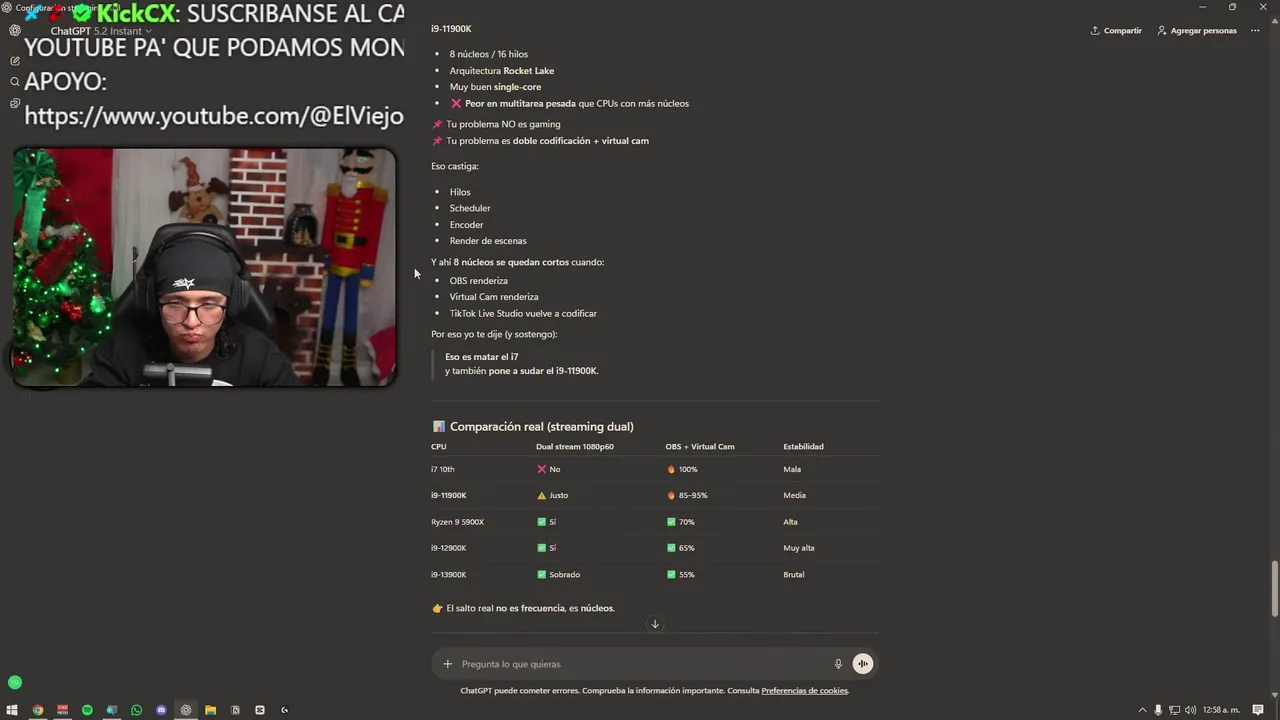Open the Preferencias de cookies link
1280x720 pixels.
(x=804, y=691)
